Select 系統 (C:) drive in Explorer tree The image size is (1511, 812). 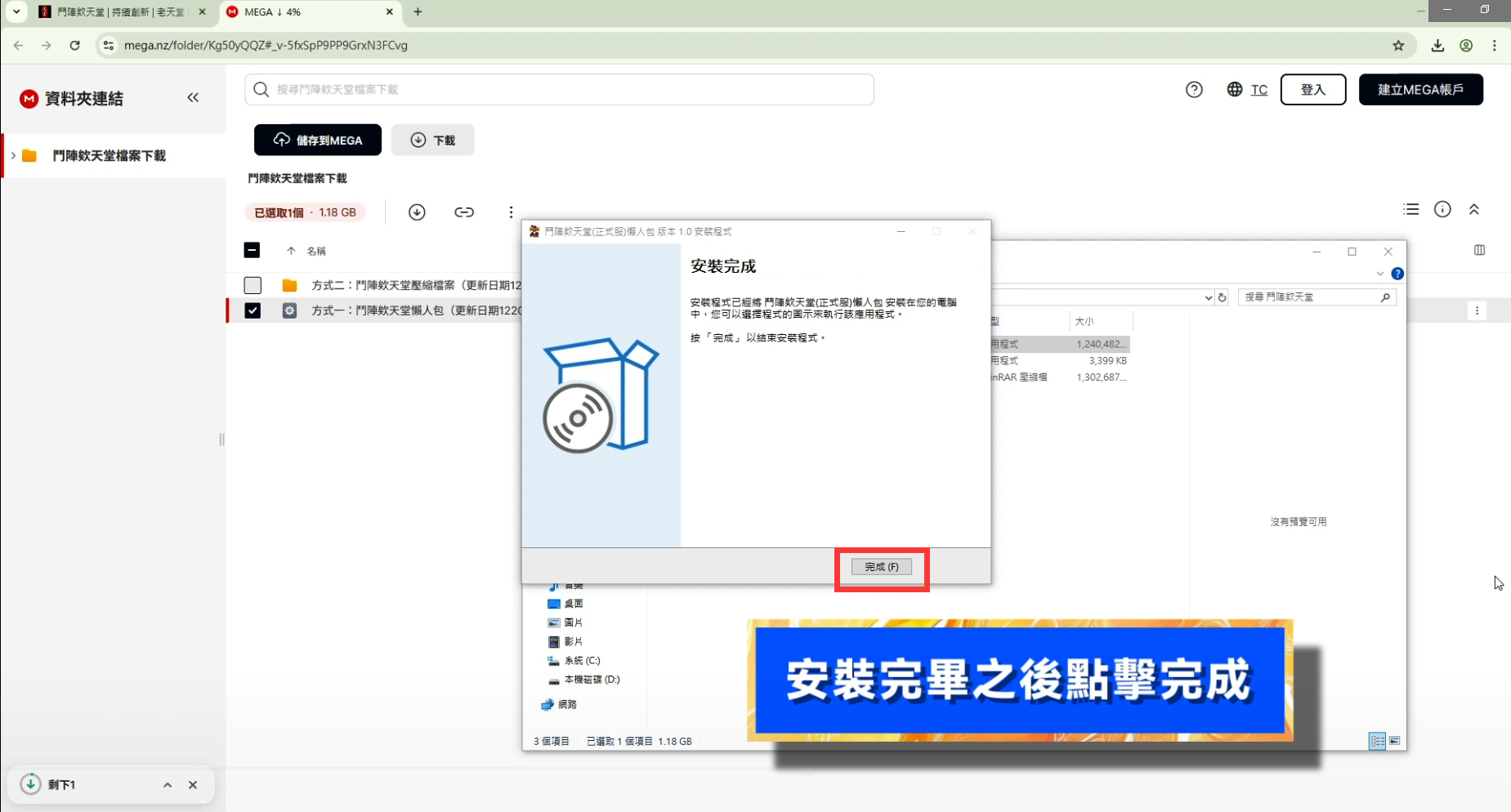click(581, 660)
